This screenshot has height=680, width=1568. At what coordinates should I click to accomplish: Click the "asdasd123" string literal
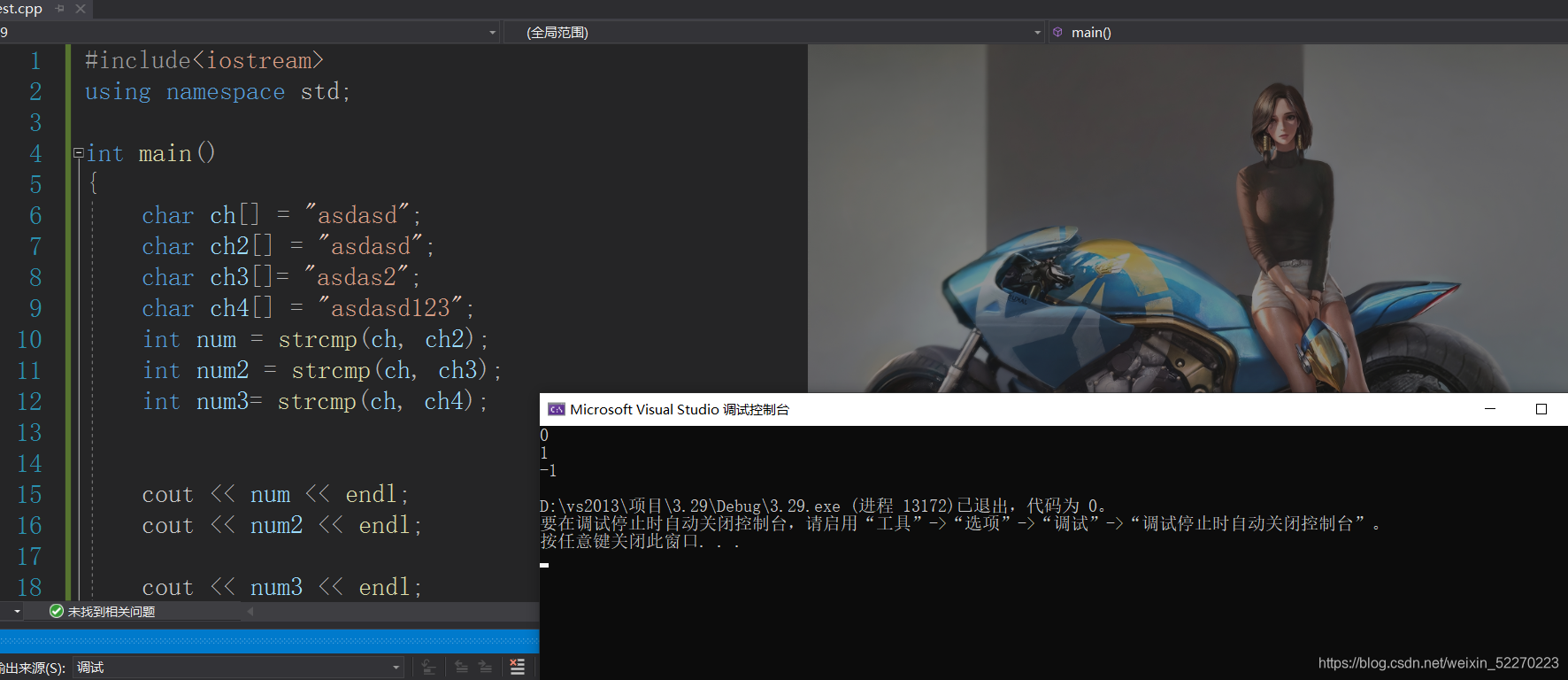(x=391, y=308)
